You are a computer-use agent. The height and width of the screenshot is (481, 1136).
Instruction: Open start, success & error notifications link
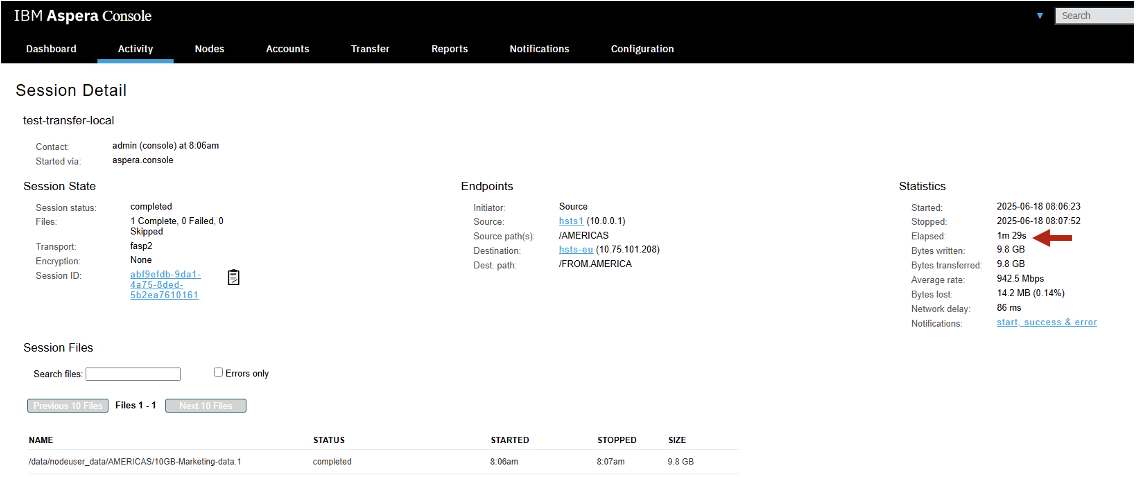[x=1047, y=322]
